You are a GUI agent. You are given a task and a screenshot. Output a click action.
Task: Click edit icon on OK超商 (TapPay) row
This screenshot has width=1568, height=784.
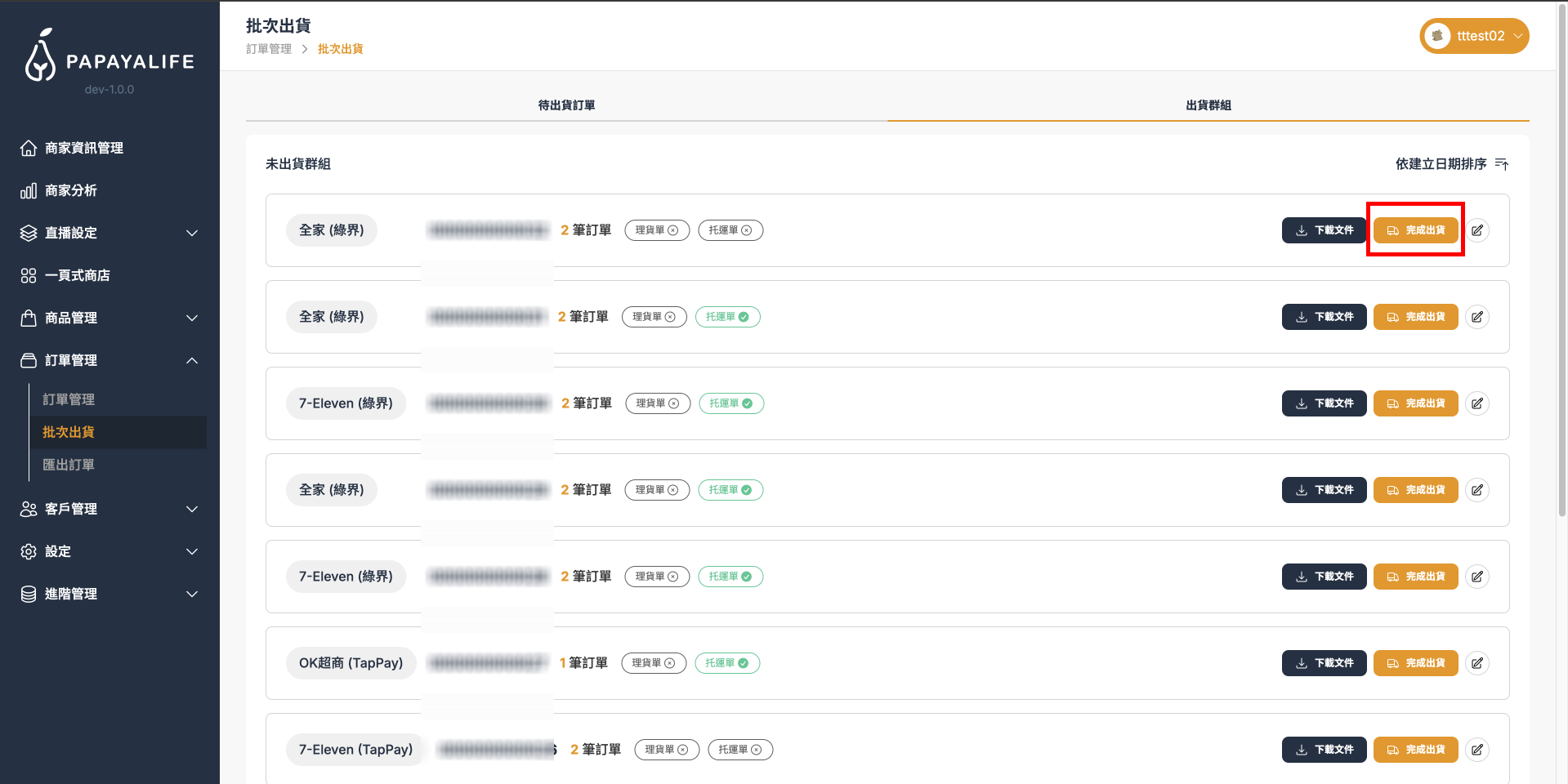1476,663
